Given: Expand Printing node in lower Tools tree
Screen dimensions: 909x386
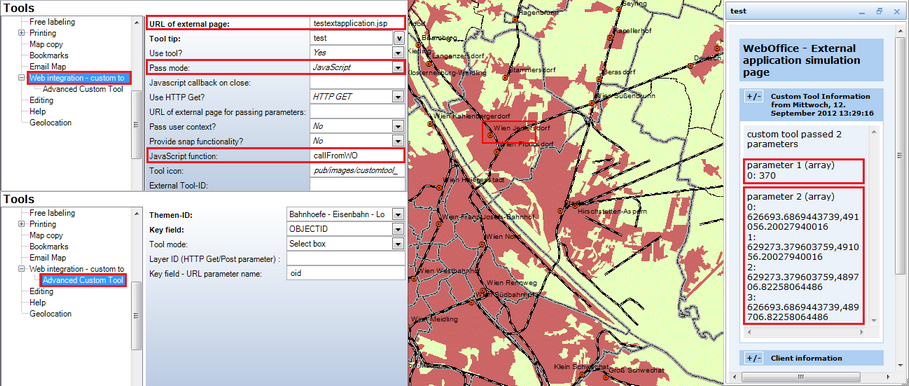Looking at the screenshot, I should pos(21,224).
